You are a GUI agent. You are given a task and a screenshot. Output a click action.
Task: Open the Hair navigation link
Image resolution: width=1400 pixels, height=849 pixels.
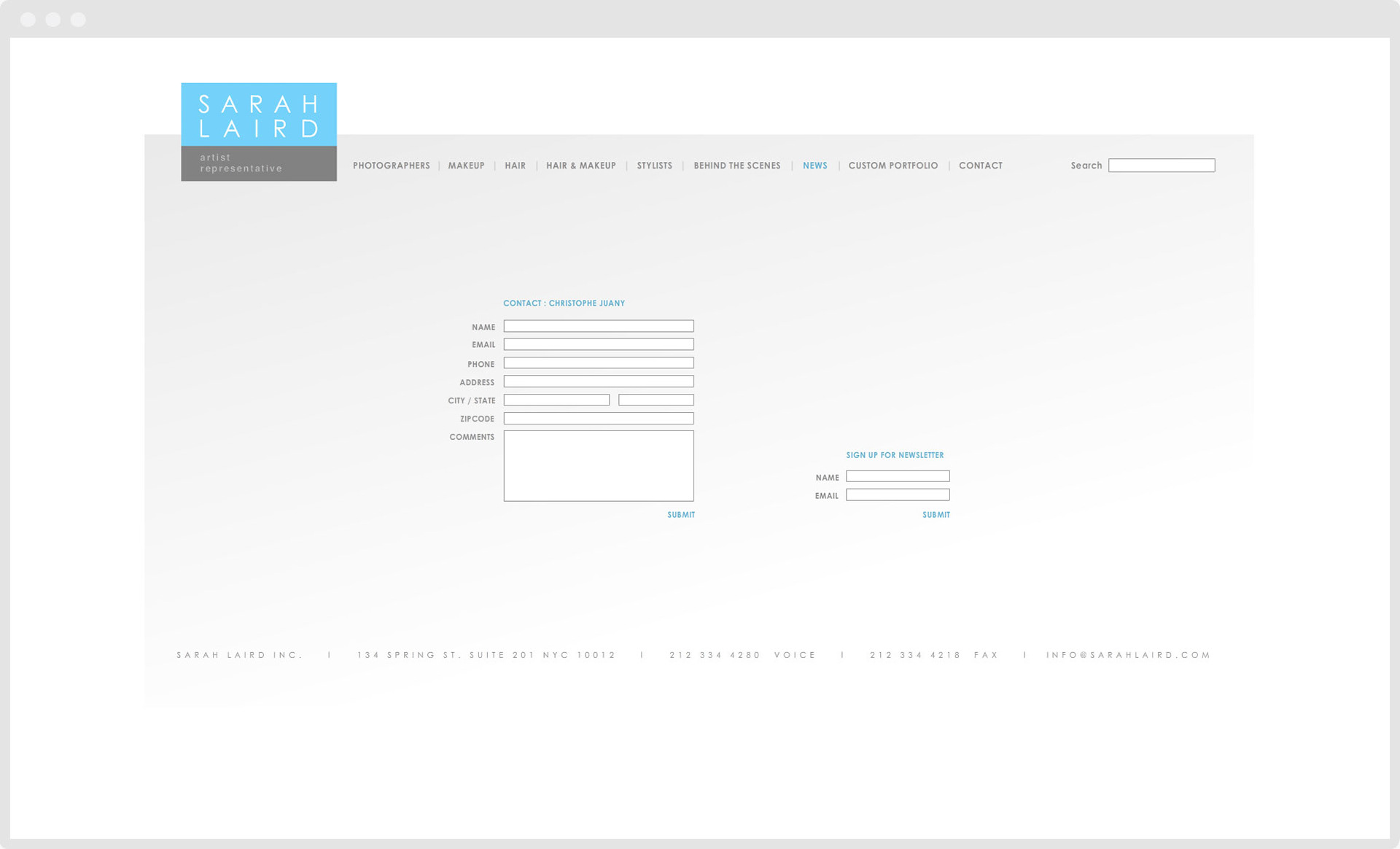[x=515, y=166]
